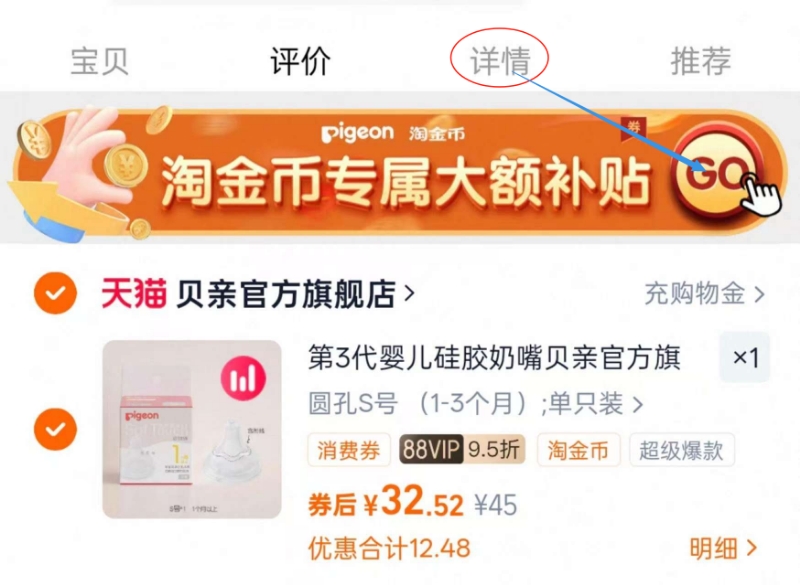The height and width of the screenshot is (585, 800).
Task: Open the pigeon nipple product thumbnail
Action: click(x=192, y=429)
